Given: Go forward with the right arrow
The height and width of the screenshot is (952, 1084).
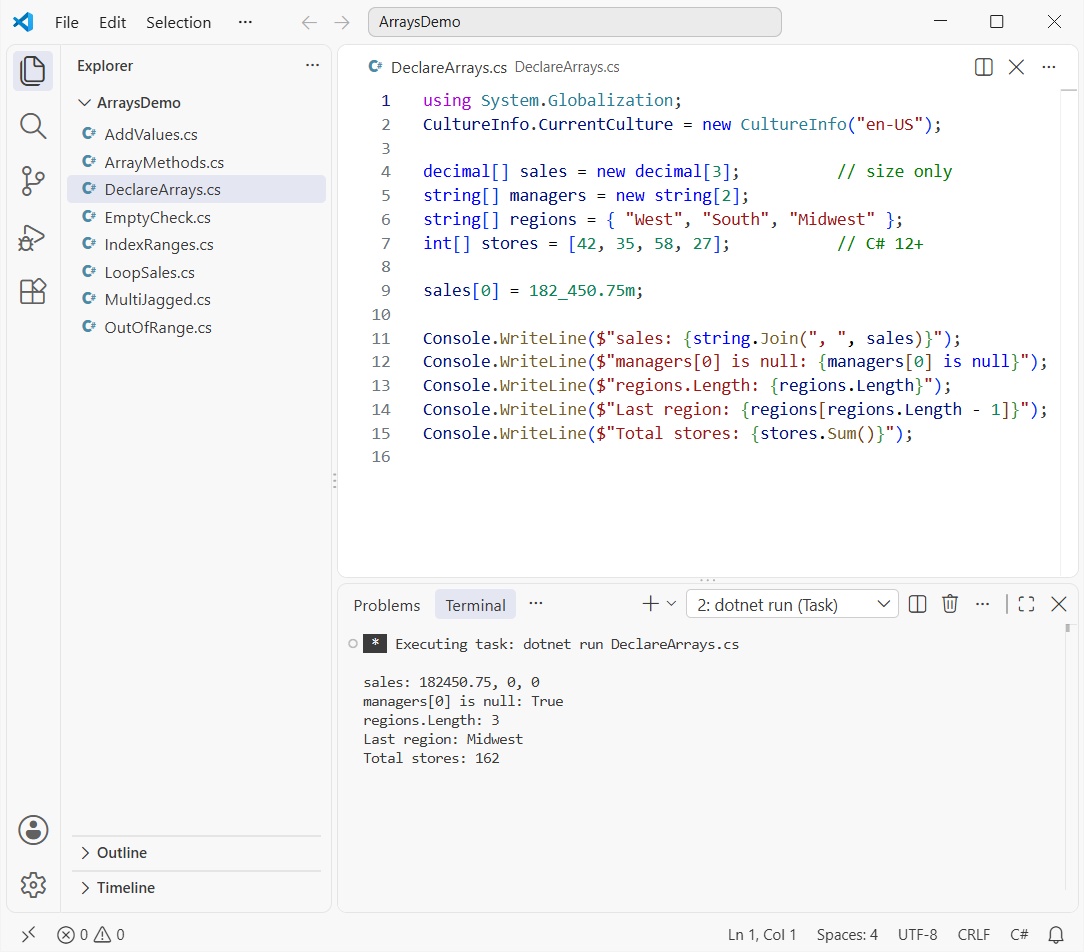Looking at the screenshot, I should coord(342,23).
